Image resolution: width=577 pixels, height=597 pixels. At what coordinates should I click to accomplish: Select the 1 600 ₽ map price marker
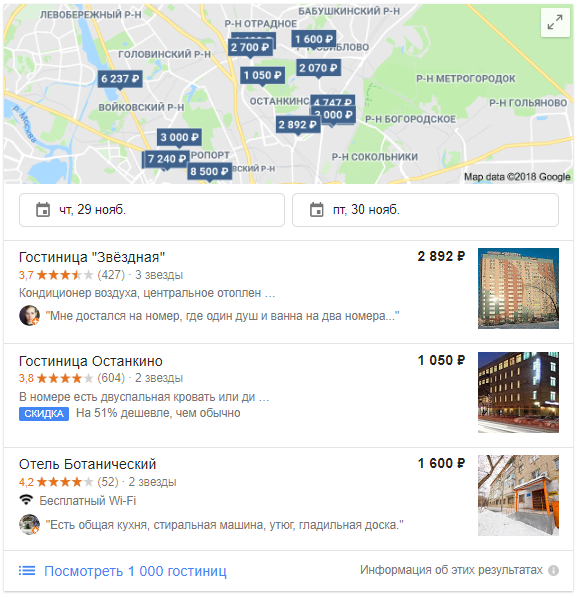314,39
